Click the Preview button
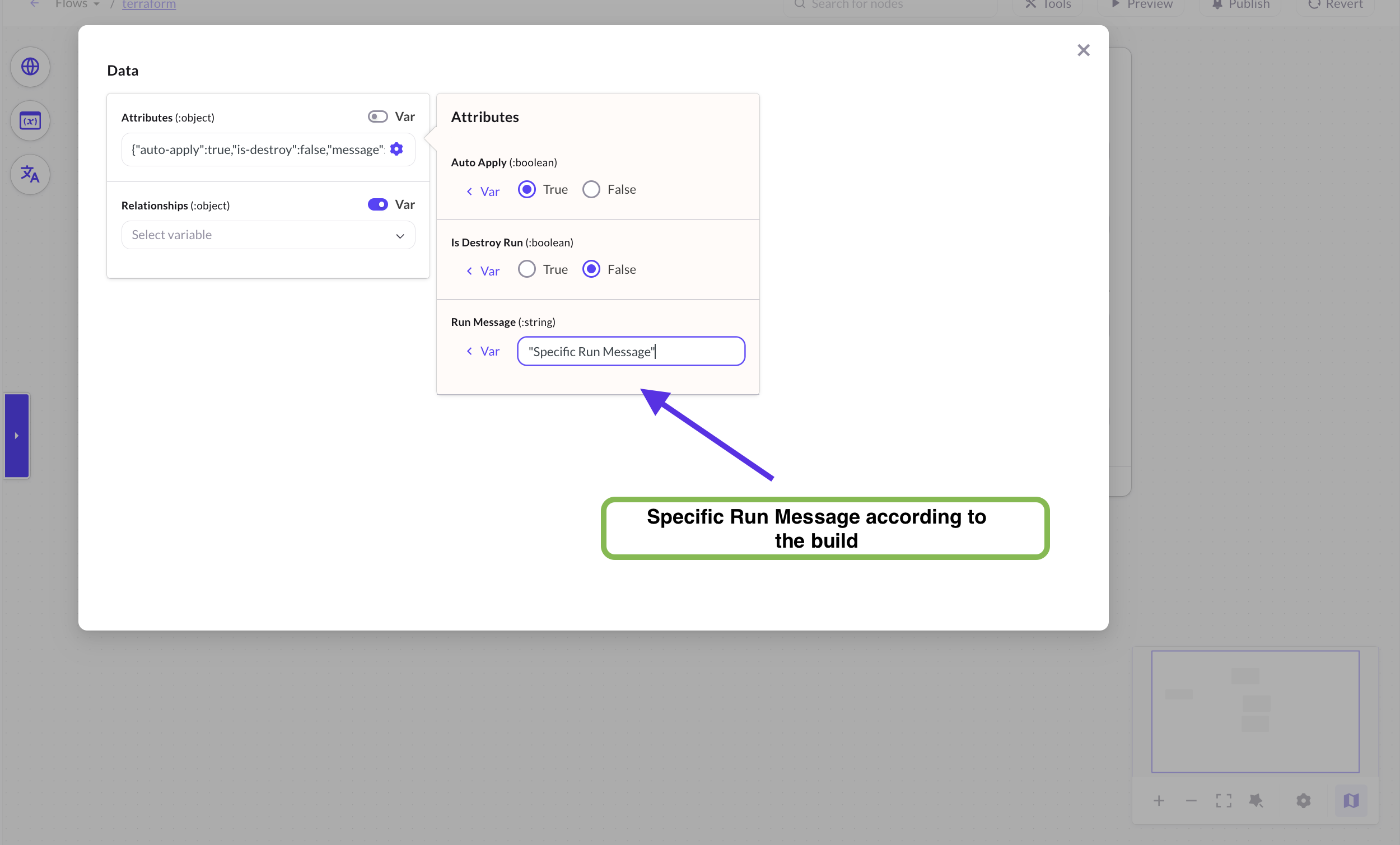This screenshot has height=845, width=1400. (1141, 5)
